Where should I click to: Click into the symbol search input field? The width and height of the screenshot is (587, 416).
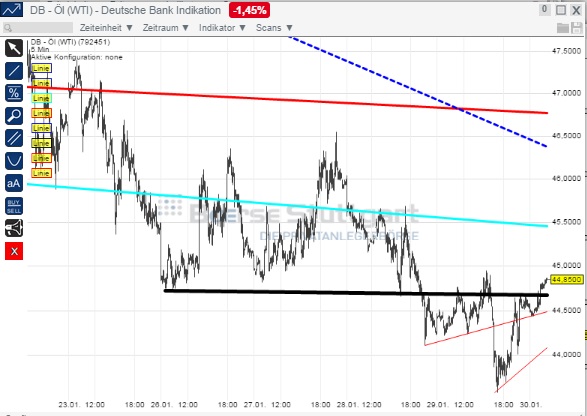38,28
